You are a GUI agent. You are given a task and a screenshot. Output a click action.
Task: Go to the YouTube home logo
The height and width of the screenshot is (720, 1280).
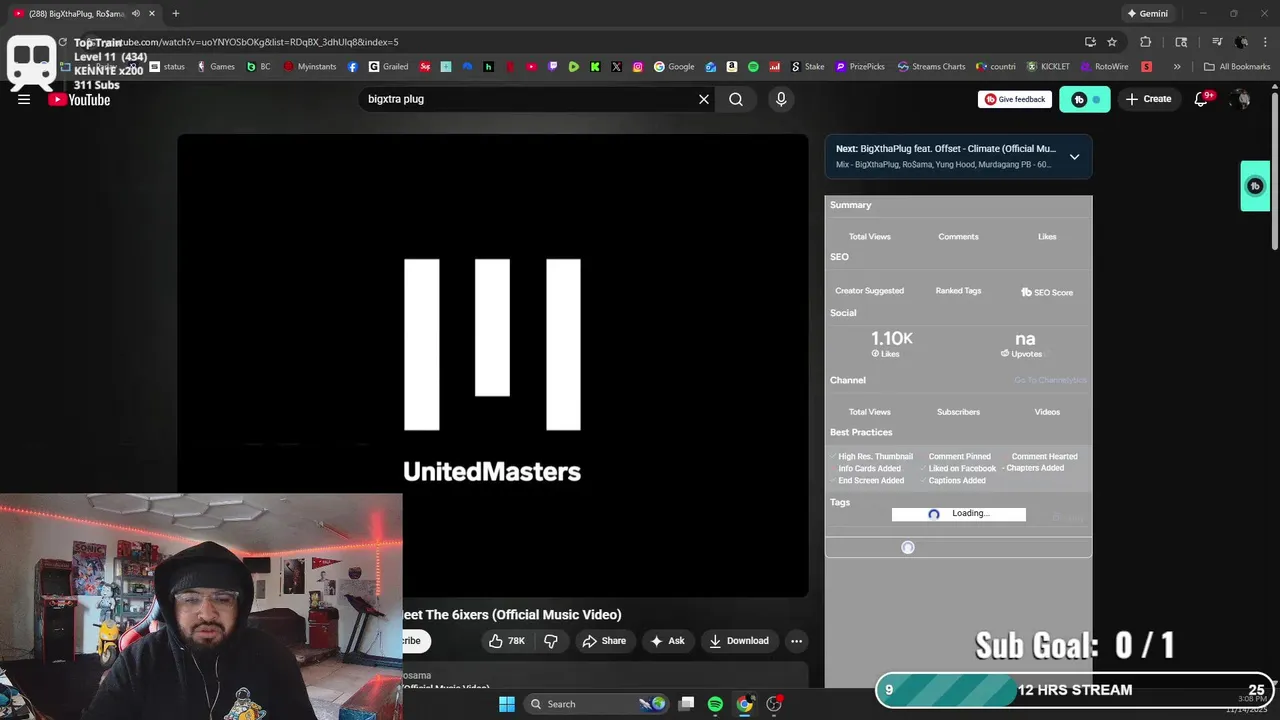79,100
